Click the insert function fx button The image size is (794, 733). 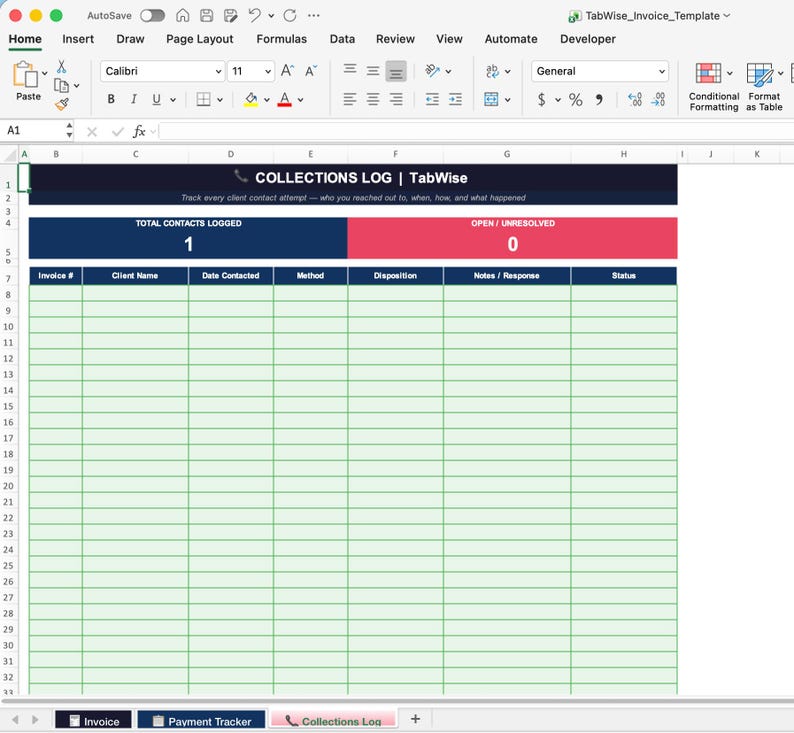point(138,132)
